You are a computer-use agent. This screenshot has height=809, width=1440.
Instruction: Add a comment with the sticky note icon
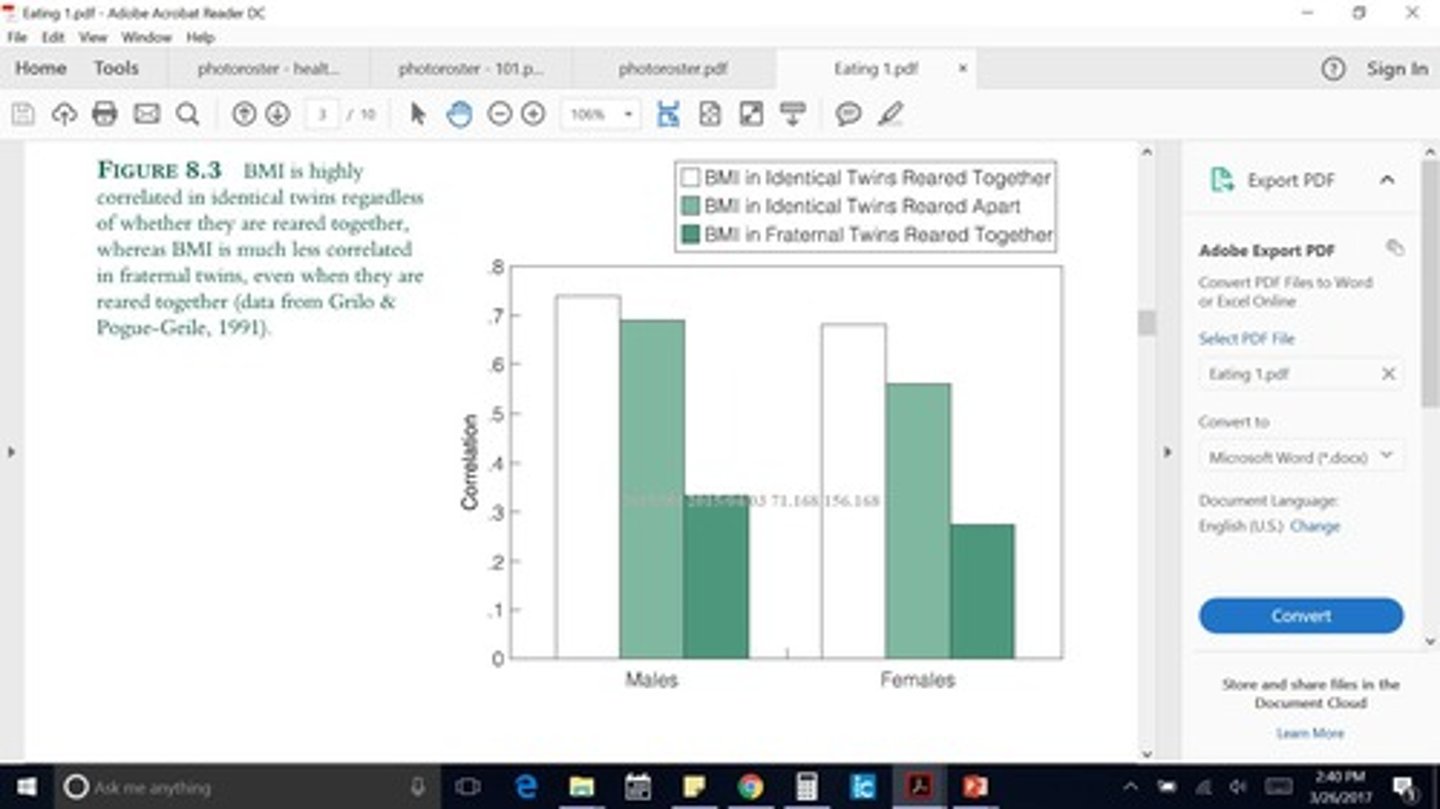pyautogui.click(x=848, y=114)
